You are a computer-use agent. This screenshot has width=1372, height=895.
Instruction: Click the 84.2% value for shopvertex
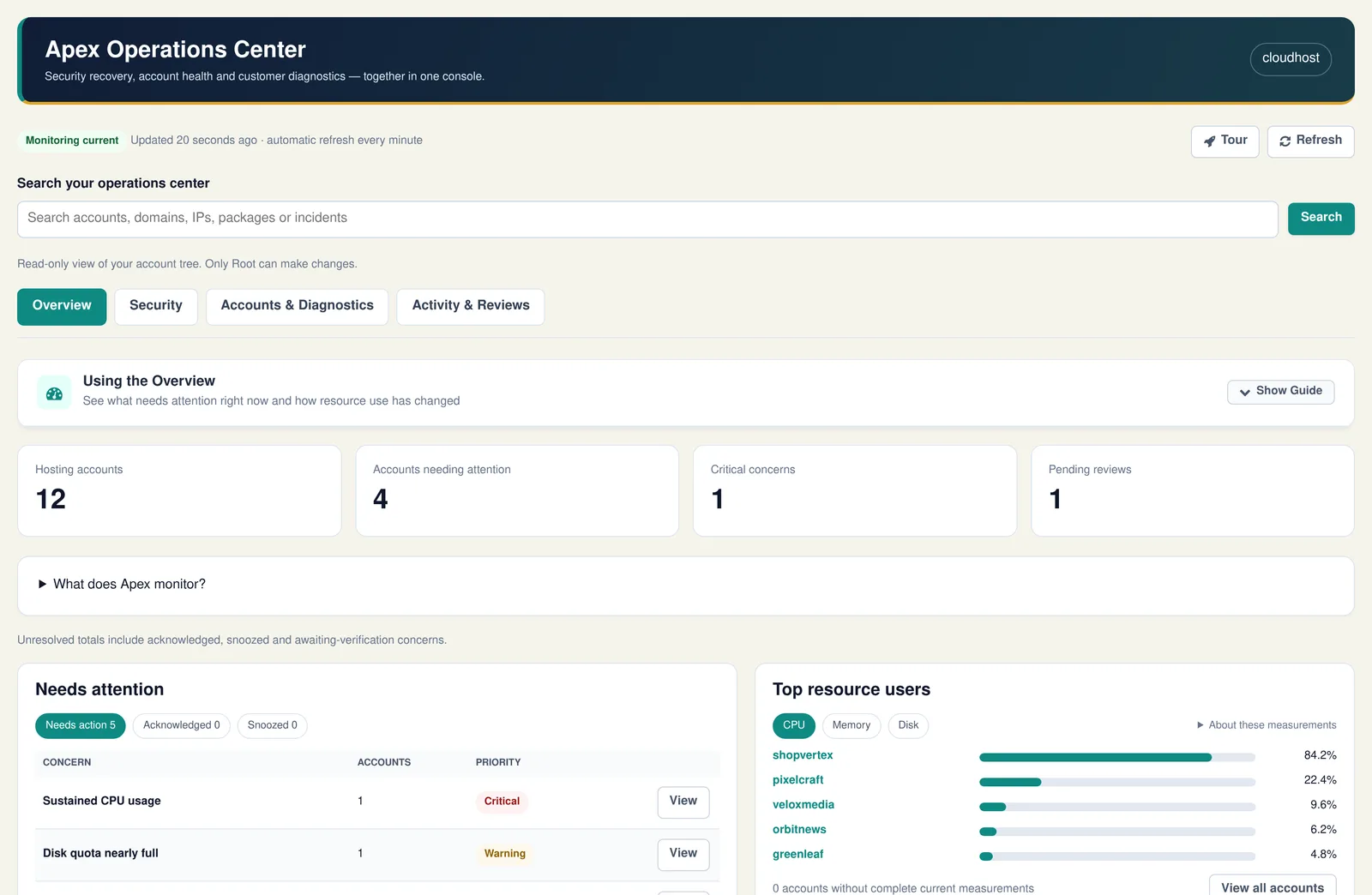point(1320,755)
